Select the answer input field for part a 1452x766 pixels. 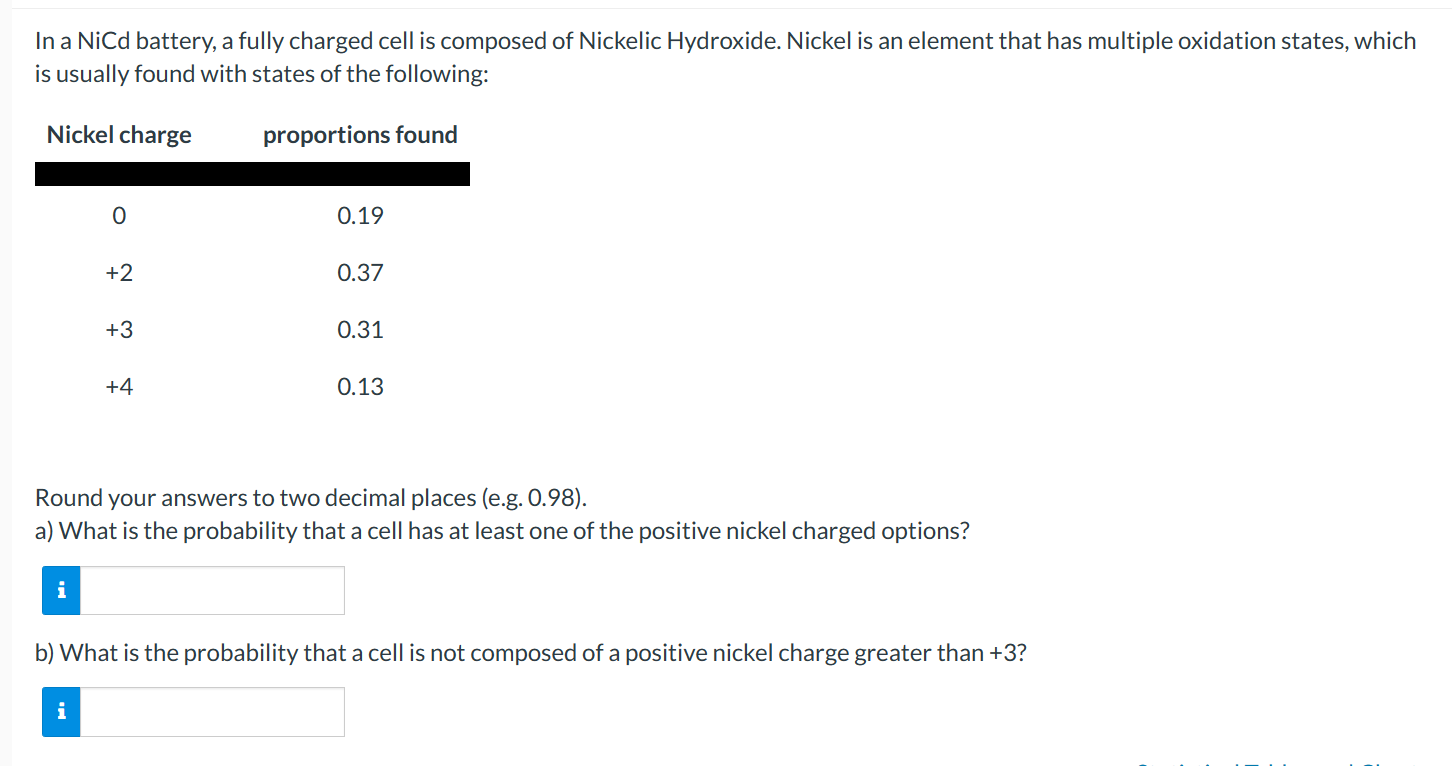[212, 590]
